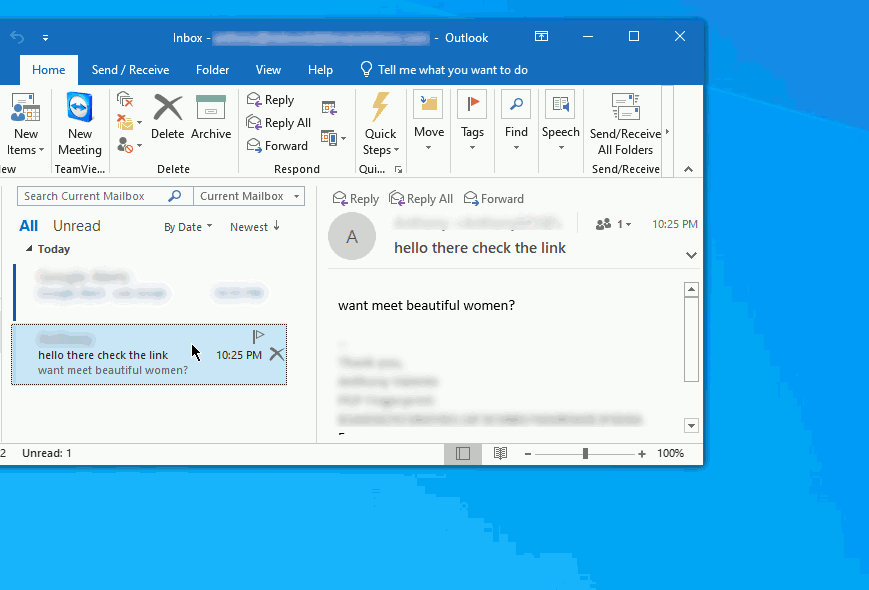Click Send/Receive All Folders

tap(625, 122)
